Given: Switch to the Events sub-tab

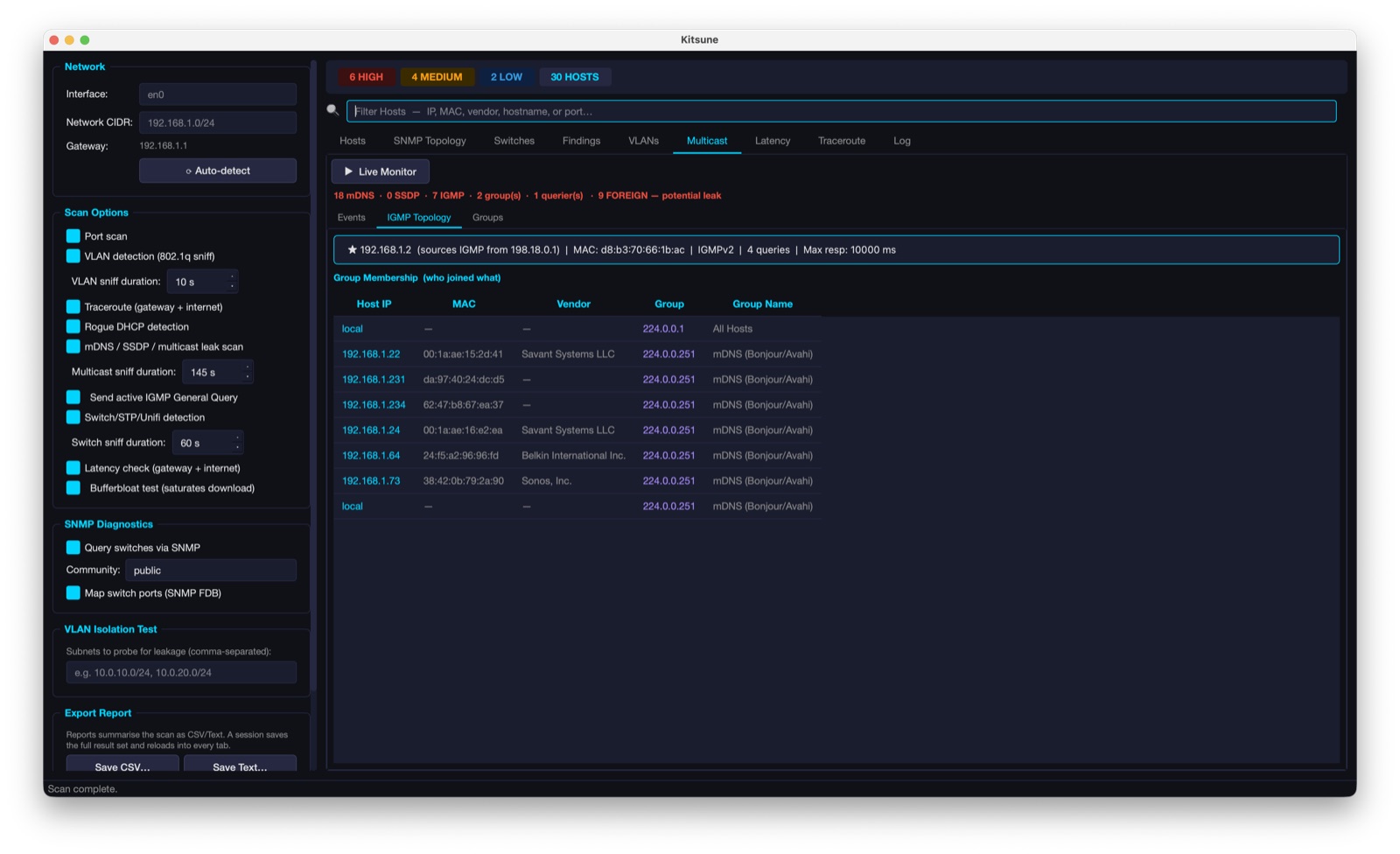Looking at the screenshot, I should click(x=352, y=218).
